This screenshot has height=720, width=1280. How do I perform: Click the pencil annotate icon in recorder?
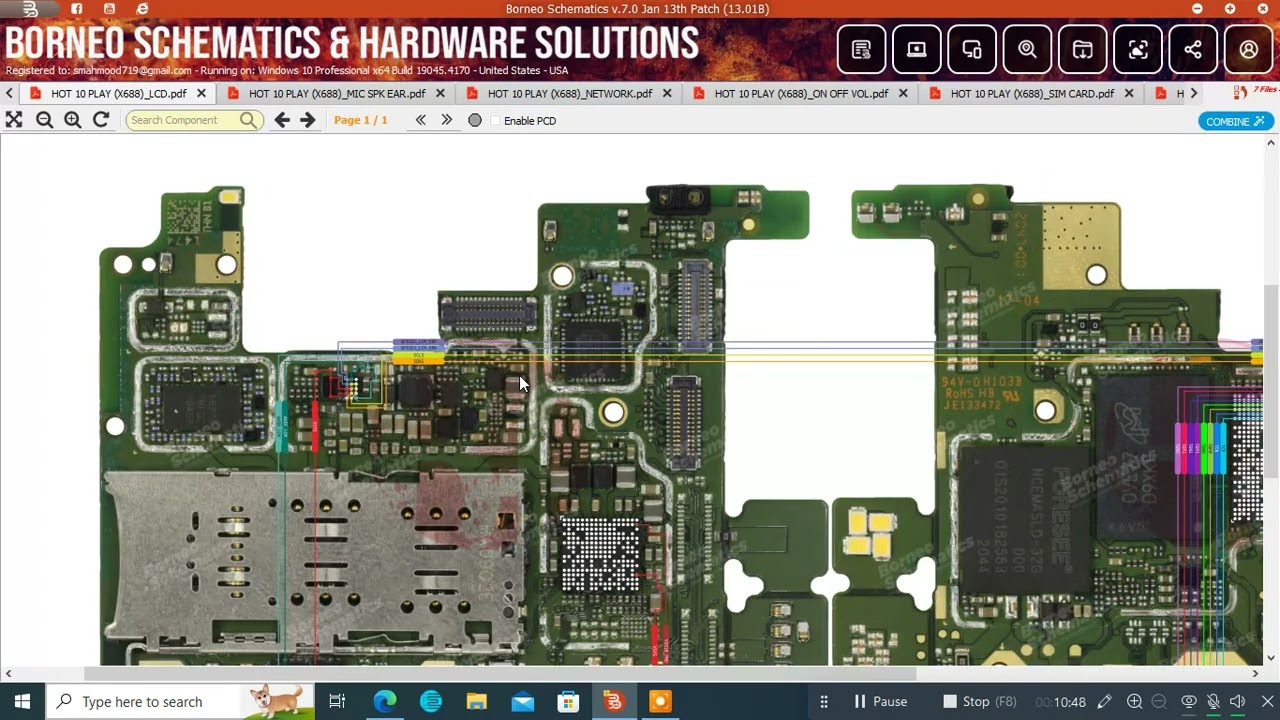(x=1104, y=702)
